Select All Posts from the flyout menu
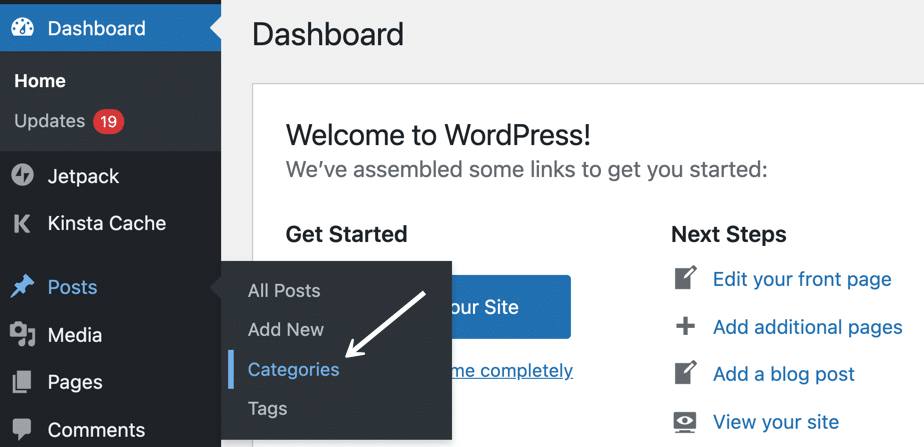The image size is (924, 447). (284, 291)
